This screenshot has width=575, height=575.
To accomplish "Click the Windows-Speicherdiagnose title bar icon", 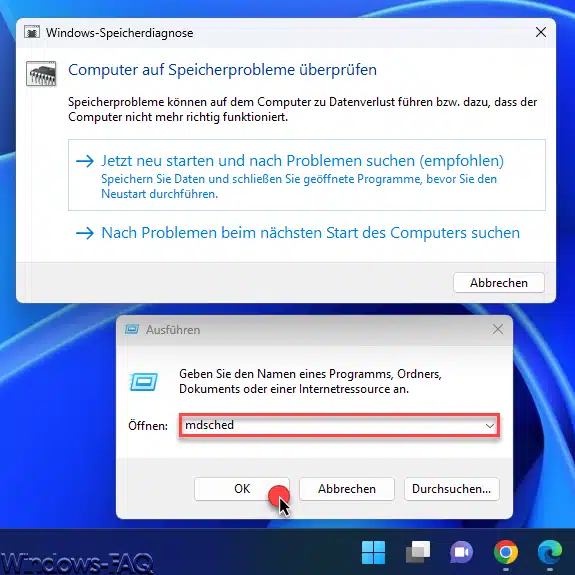I will tap(32, 32).
